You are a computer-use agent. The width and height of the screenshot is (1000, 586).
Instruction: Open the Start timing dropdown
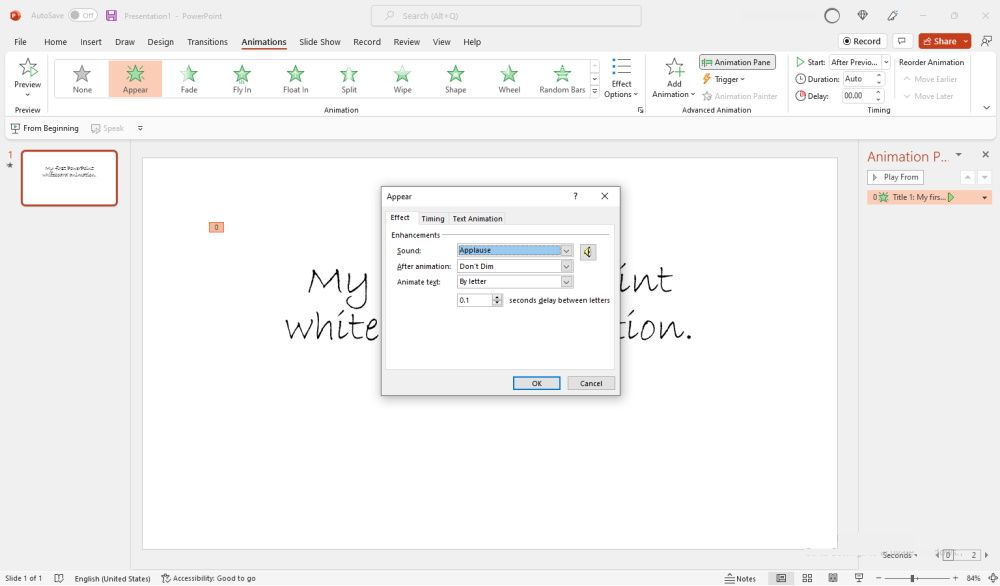(886, 62)
